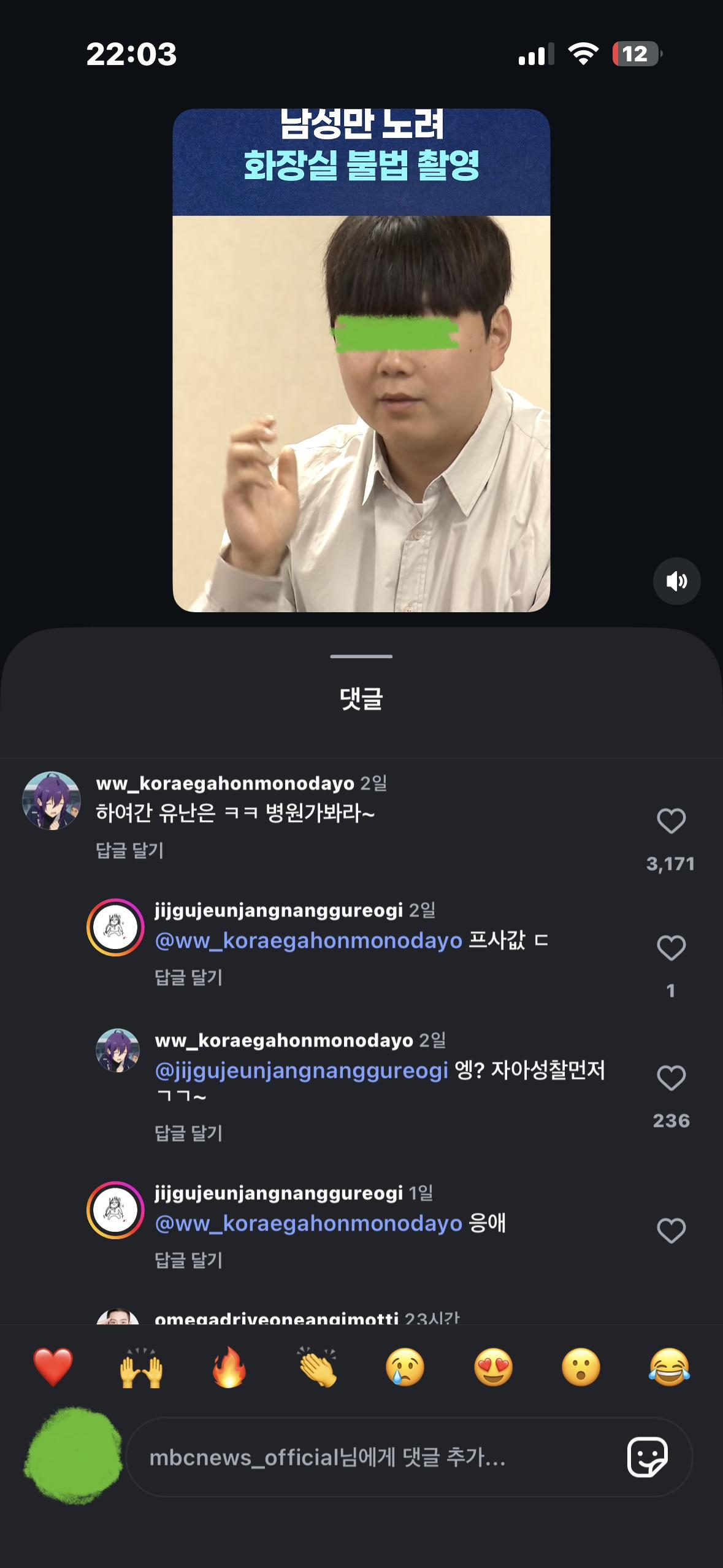Open ww_koraegahonmonodayo's profile picture on top comment
This screenshot has height=1568, width=723.
point(52,801)
